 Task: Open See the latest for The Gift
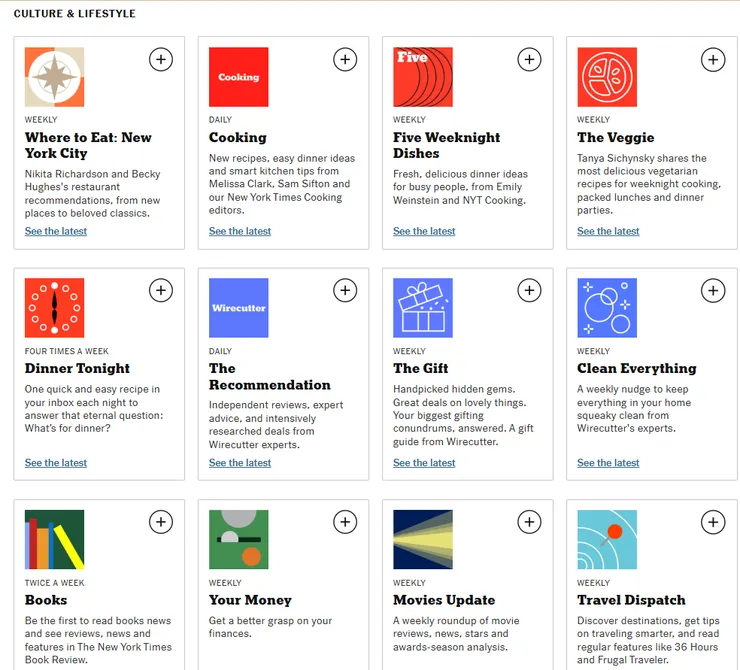pos(424,463)
